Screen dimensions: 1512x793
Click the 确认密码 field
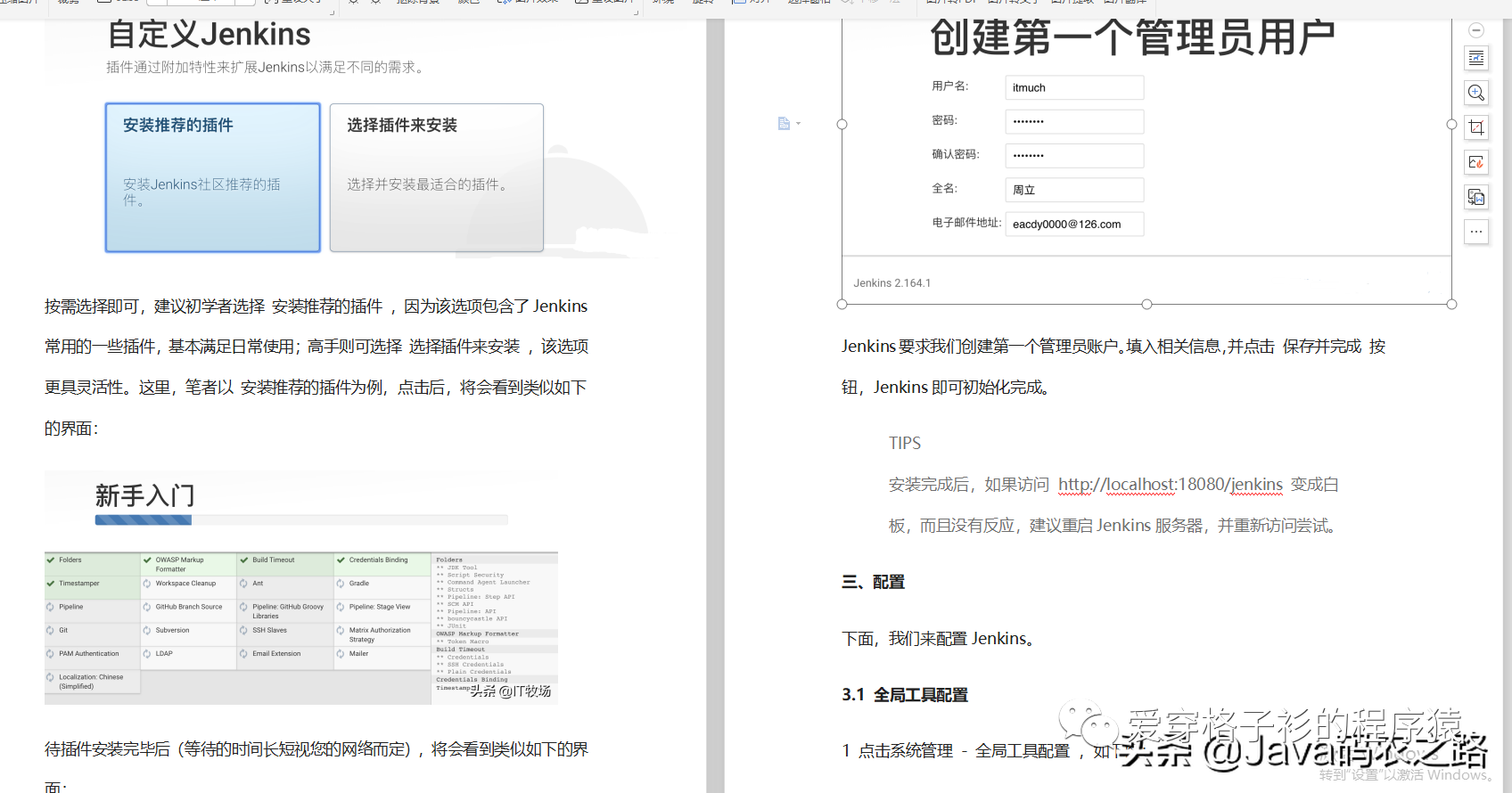point(1074,156)
